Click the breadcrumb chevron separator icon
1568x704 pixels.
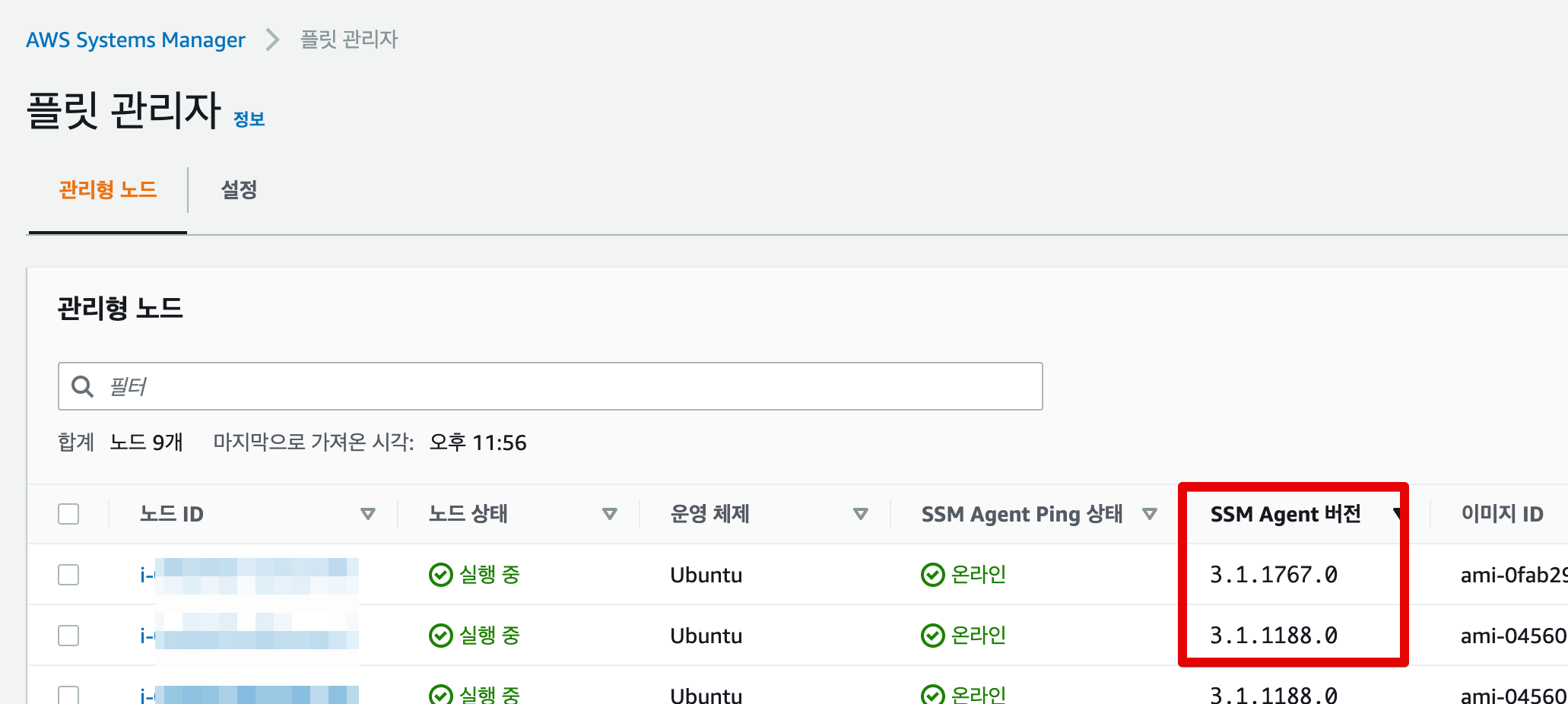(x=272, y=40)
